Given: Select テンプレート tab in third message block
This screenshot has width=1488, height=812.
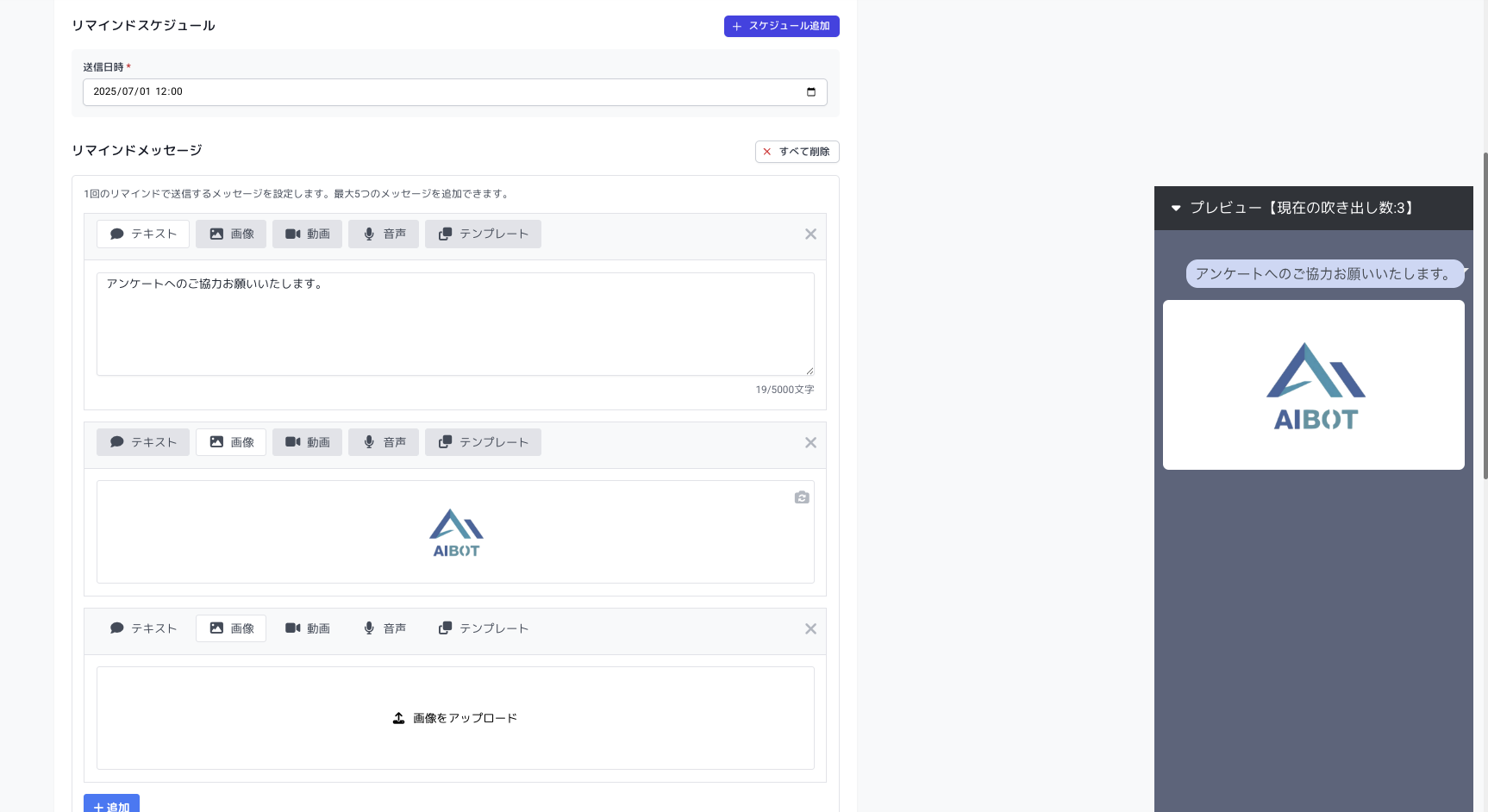Looking at the screenshot, I should point(483,628).
